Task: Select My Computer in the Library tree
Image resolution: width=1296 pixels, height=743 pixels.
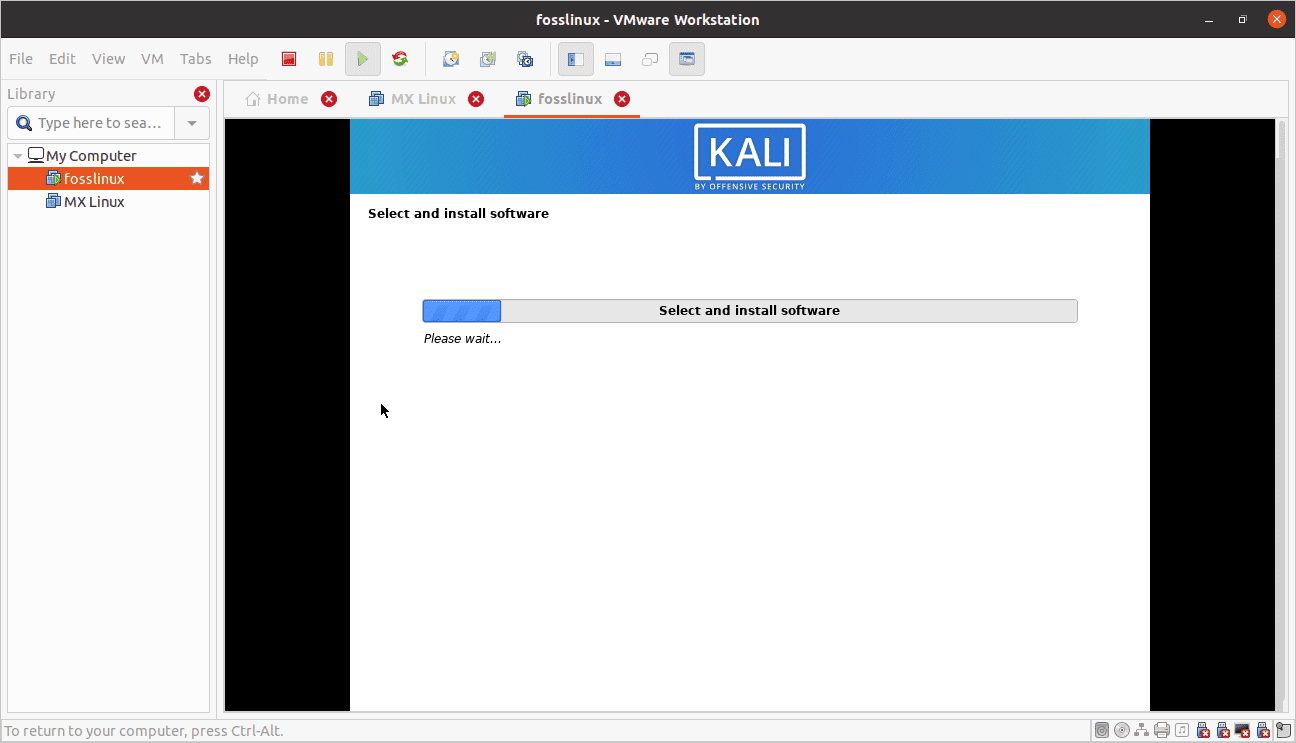Action: (x=108, y=155)
